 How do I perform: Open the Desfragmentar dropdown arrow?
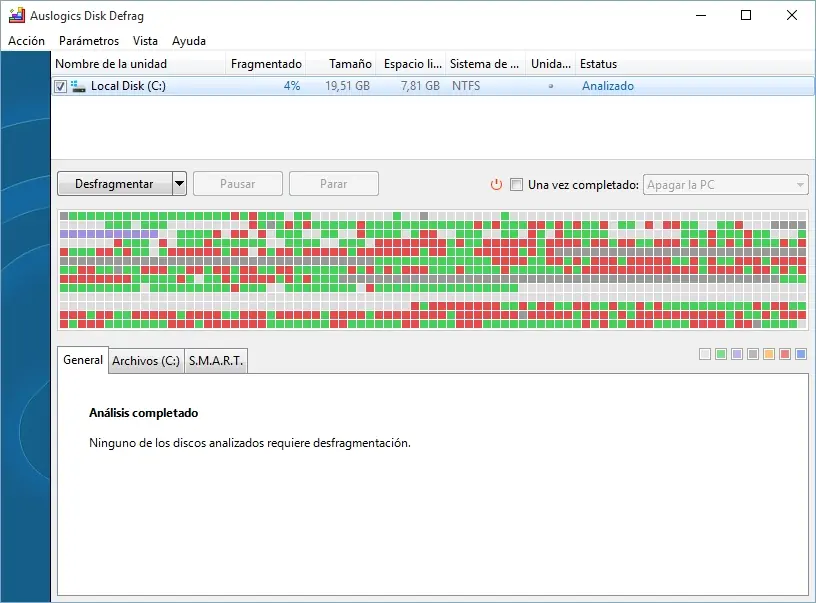point(180,184)
